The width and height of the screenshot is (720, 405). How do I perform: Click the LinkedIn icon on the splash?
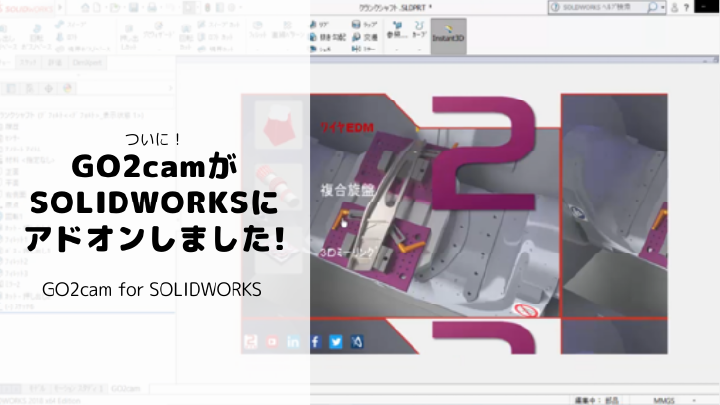coord(293,342)
